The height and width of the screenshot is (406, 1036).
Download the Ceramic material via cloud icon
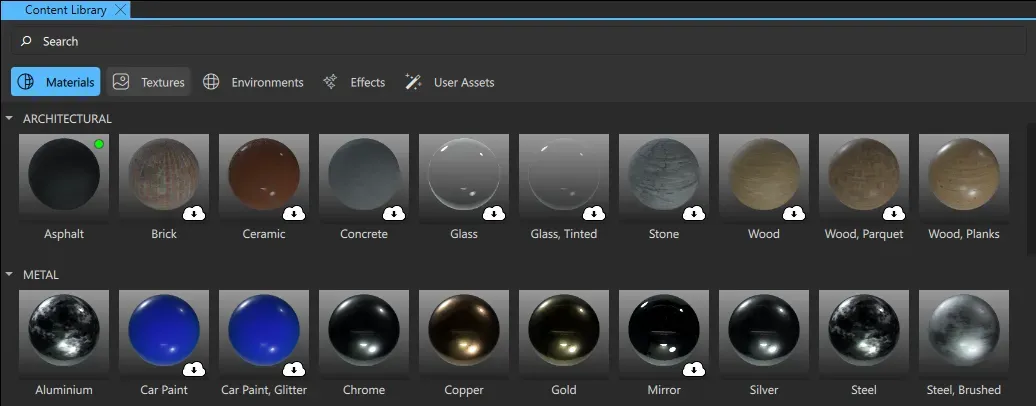tap(294, 213)
